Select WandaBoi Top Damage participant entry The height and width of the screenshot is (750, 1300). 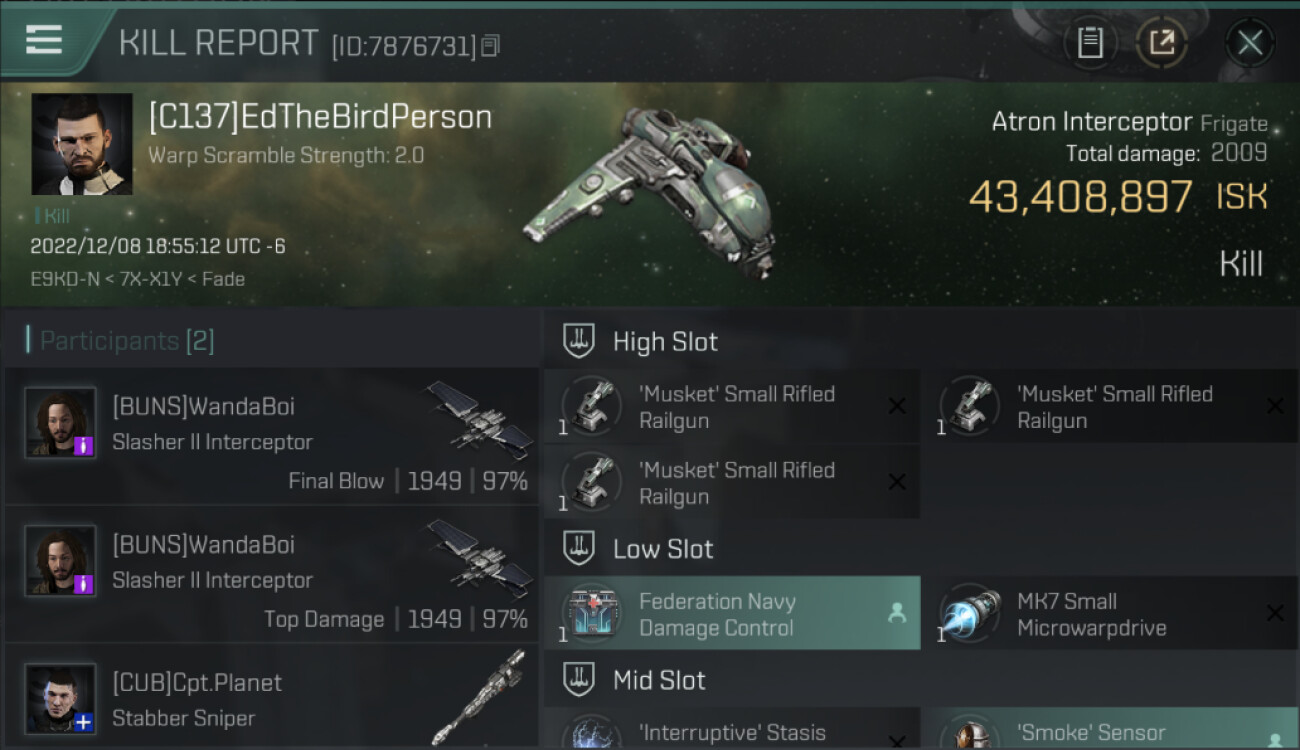tap(272, 575)
